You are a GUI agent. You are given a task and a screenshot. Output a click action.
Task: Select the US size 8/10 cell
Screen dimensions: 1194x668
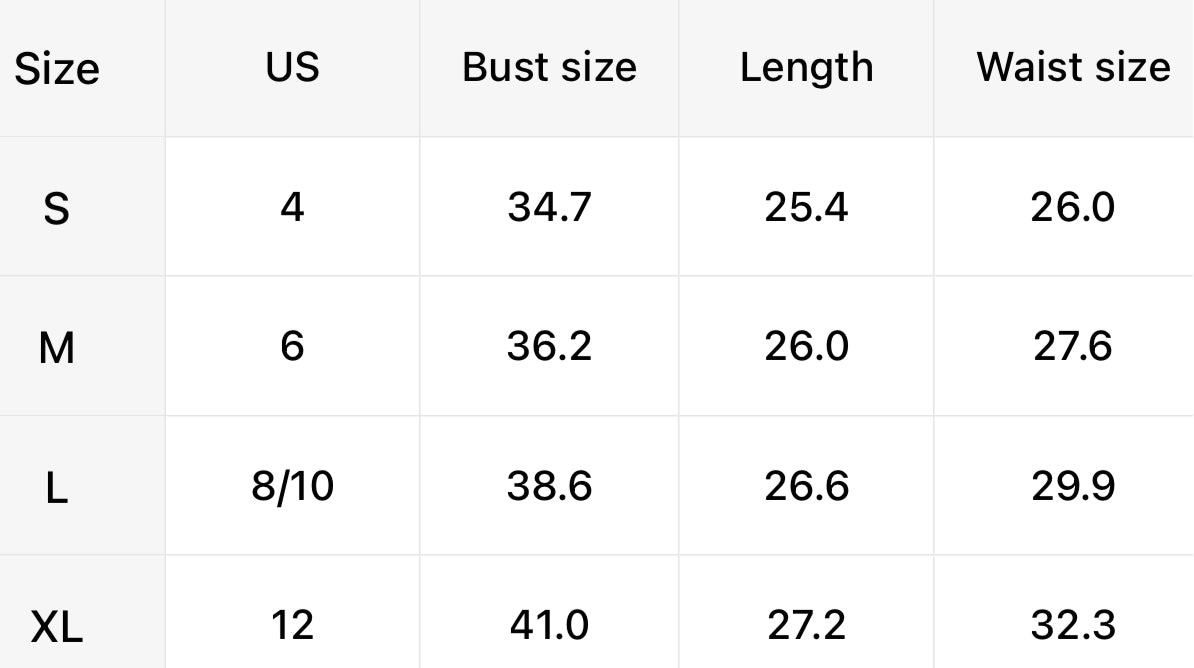pos(292,486)
